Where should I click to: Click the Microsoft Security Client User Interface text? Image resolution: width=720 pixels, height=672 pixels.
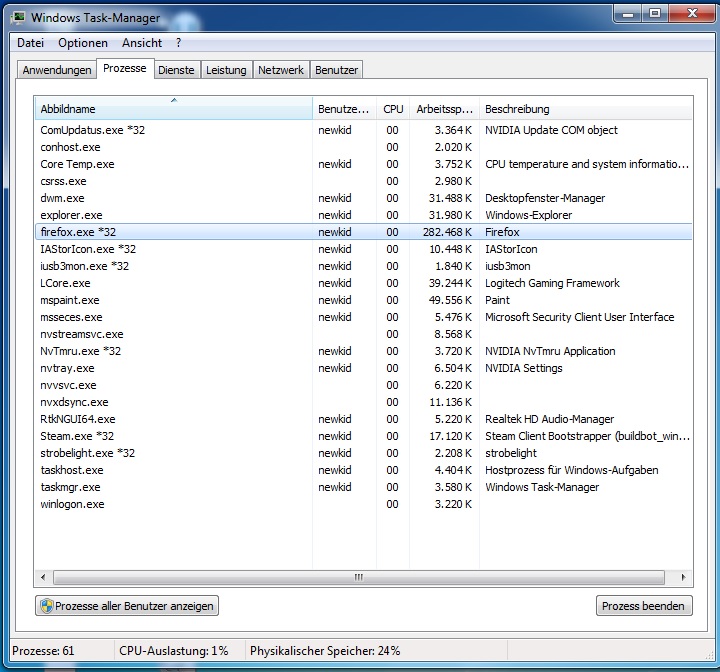pos(579,317)
